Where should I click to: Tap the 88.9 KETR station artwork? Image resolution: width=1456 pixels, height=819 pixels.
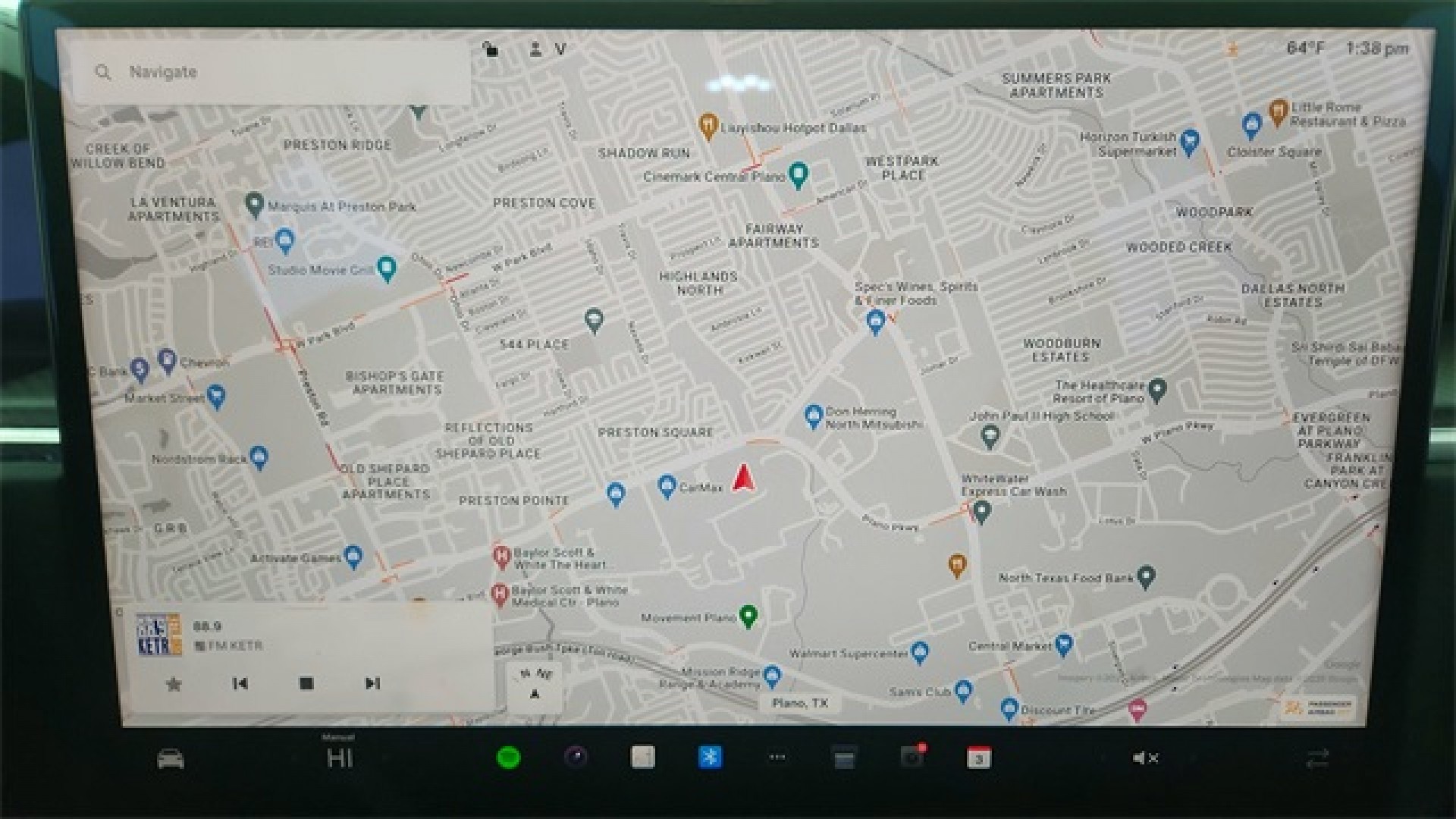tap(158, 635)
